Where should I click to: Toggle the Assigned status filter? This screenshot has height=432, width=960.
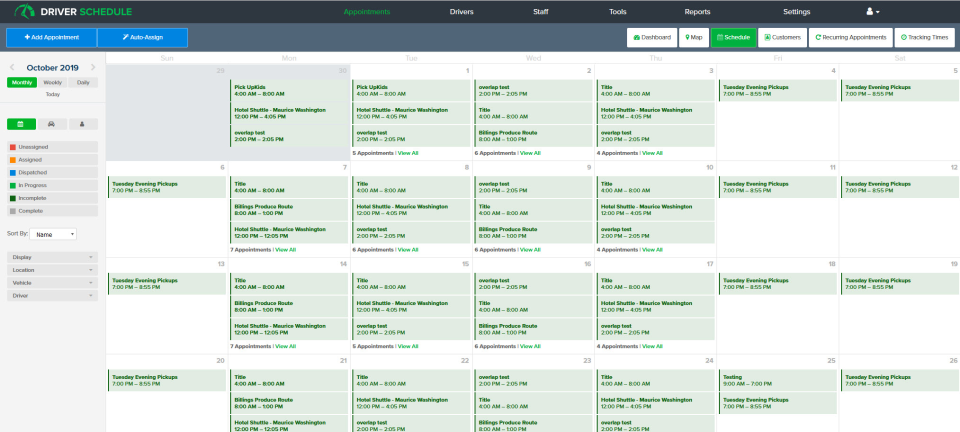click(x=53, y=160)
